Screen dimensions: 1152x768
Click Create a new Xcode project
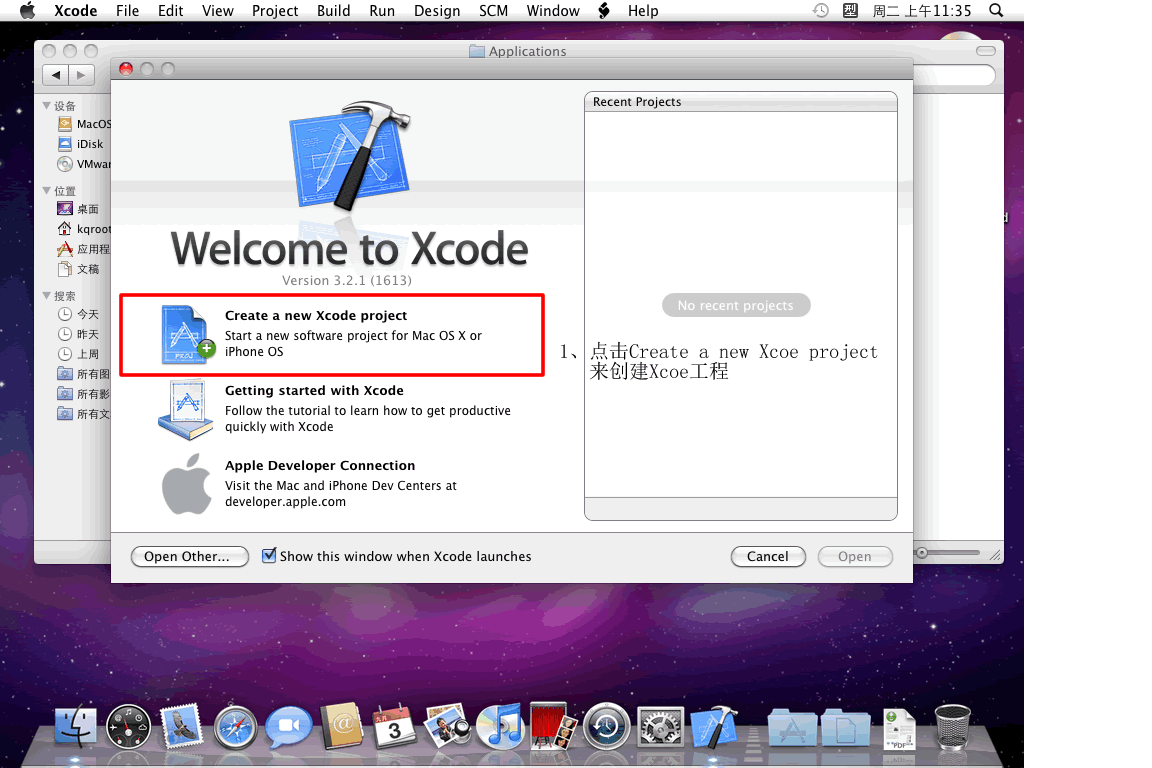click(x=316, y=315)
